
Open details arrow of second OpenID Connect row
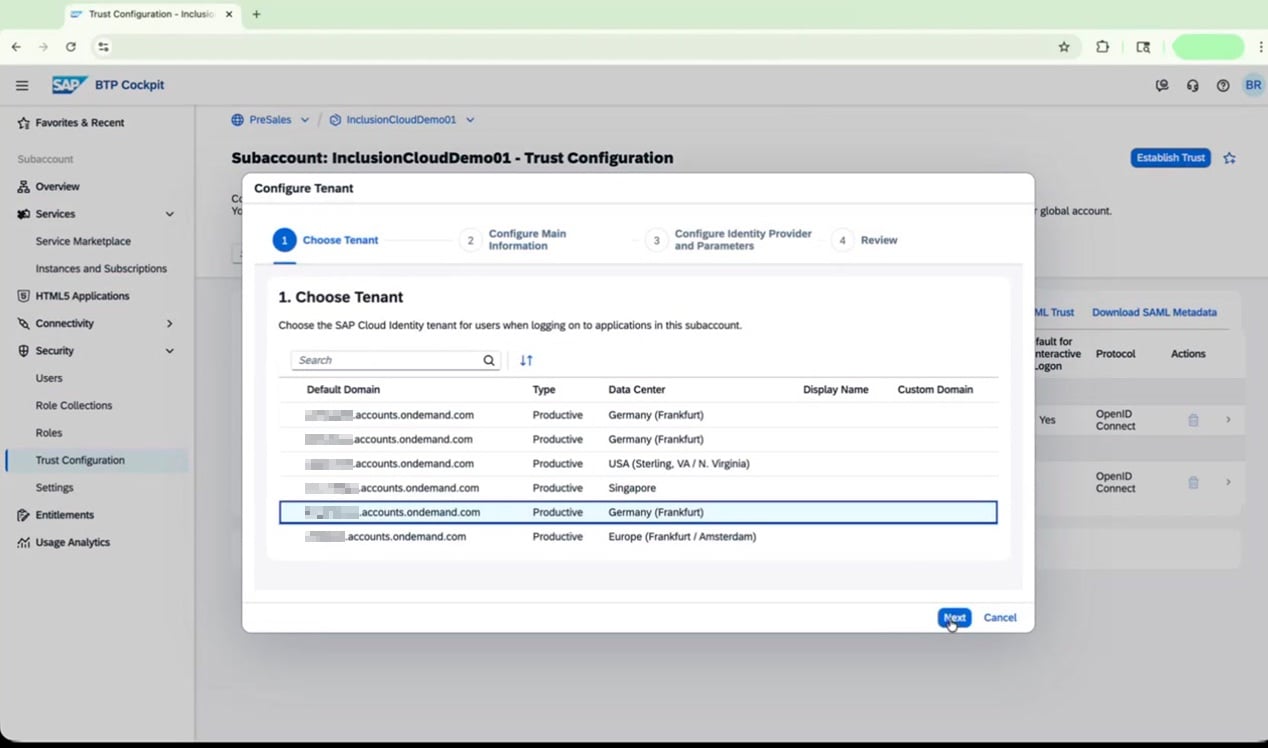(x=1228, y=482)
